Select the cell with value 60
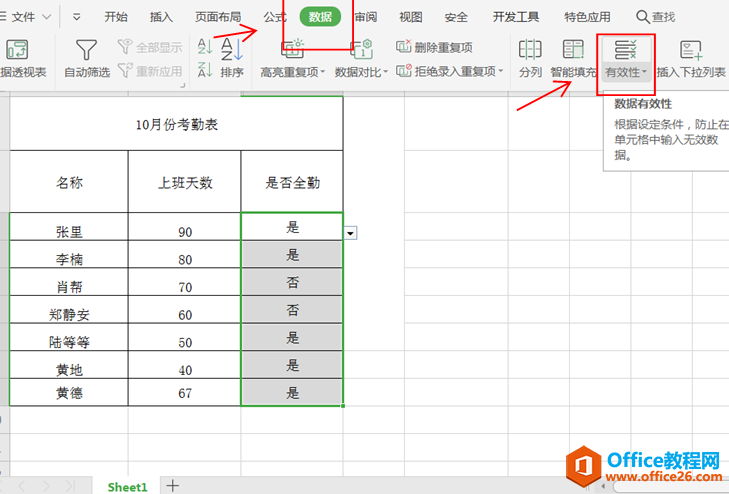This screenshot has width=729, height=494. 185,310
